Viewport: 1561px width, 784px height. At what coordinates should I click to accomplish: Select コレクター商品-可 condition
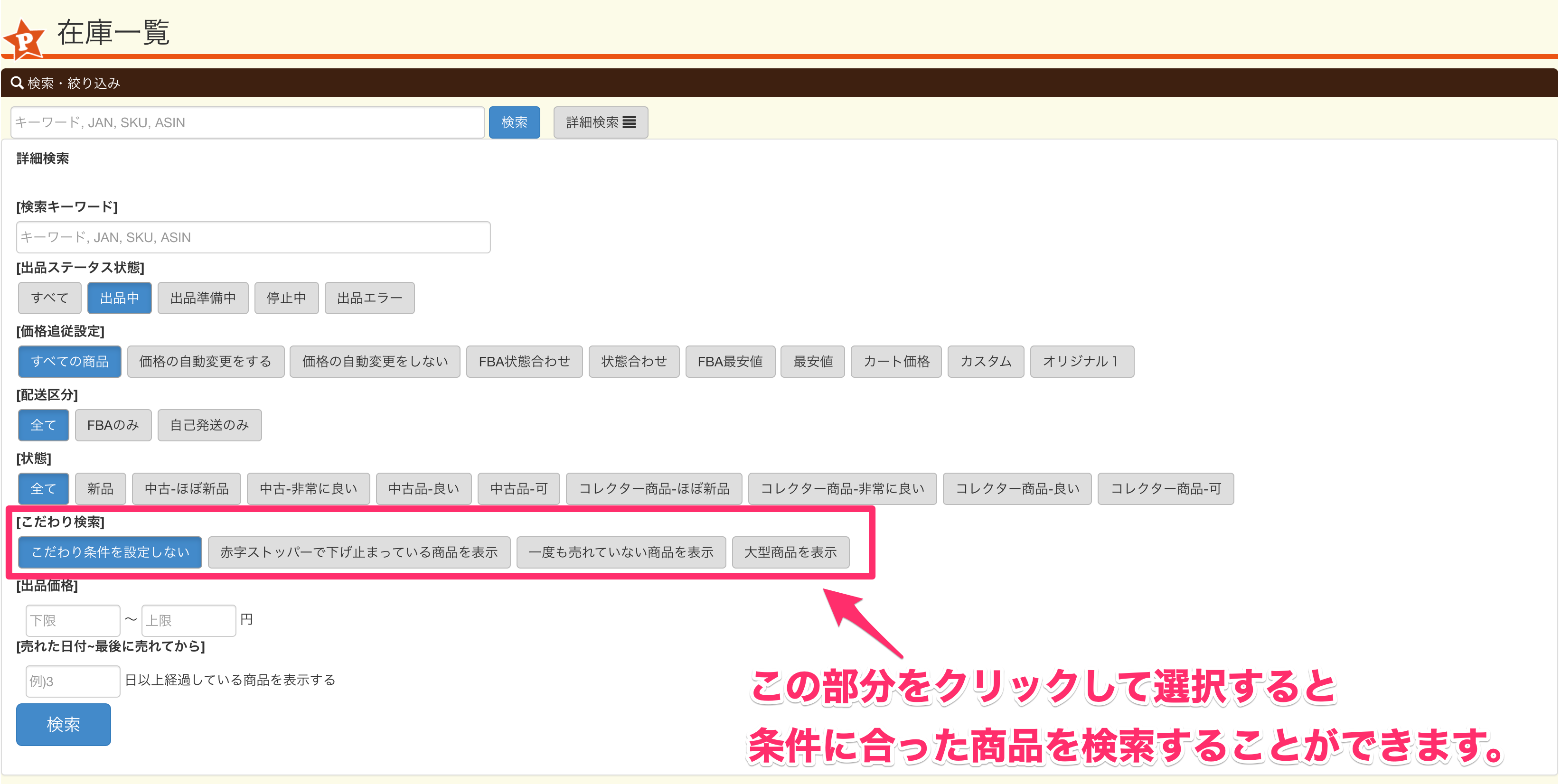coord(1166,488)
